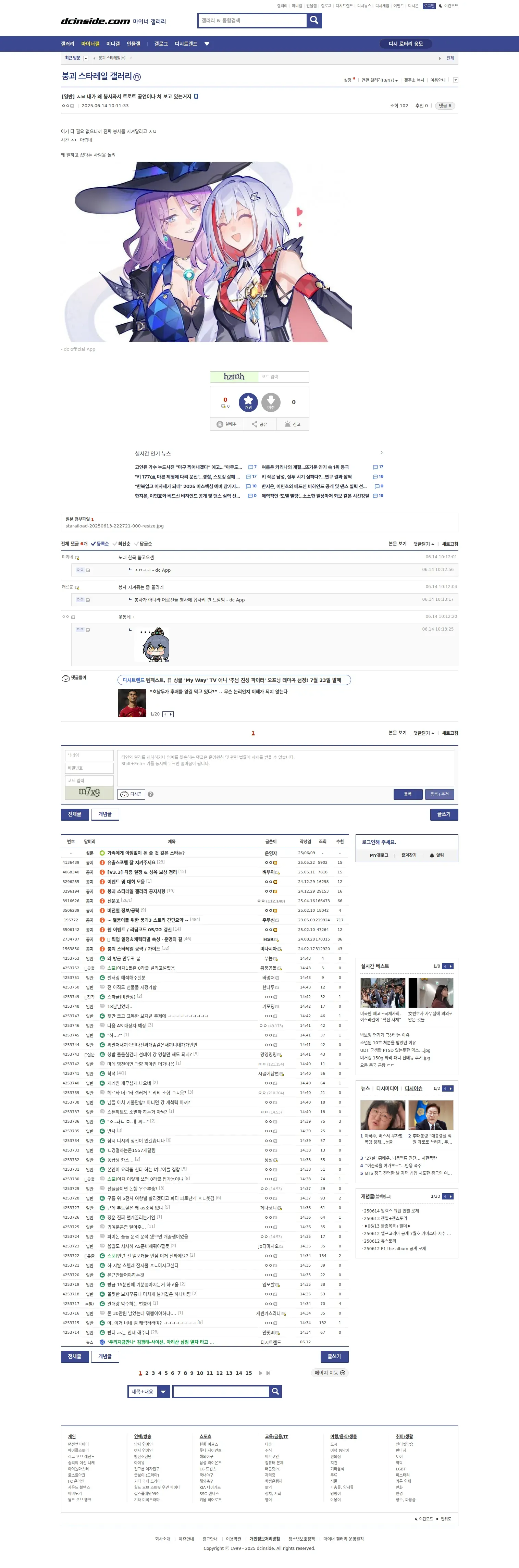Screen dimensions: 519x1568
Task: Click the 닉네임 comment input field
Action: click(89, 755)
